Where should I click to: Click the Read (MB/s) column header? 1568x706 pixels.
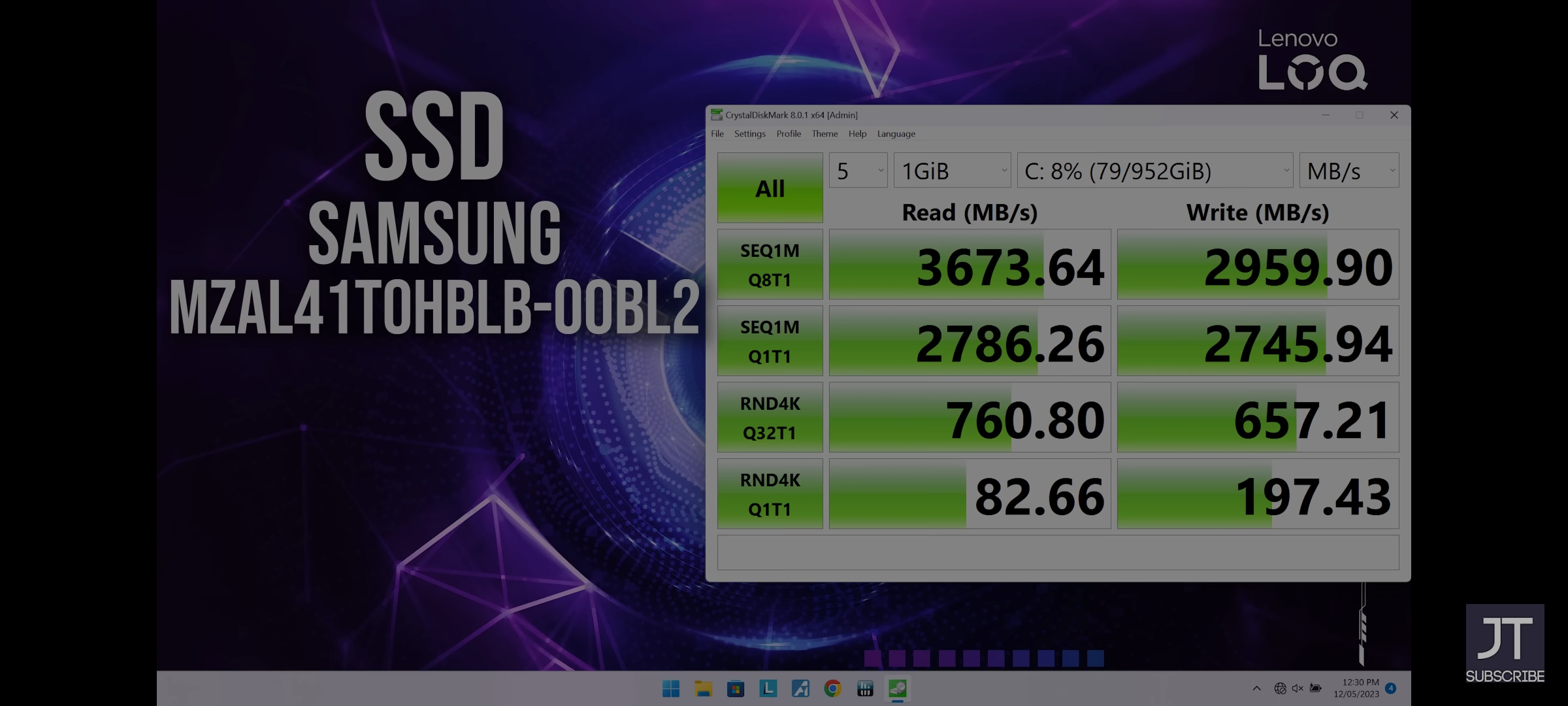click(970, 212)
